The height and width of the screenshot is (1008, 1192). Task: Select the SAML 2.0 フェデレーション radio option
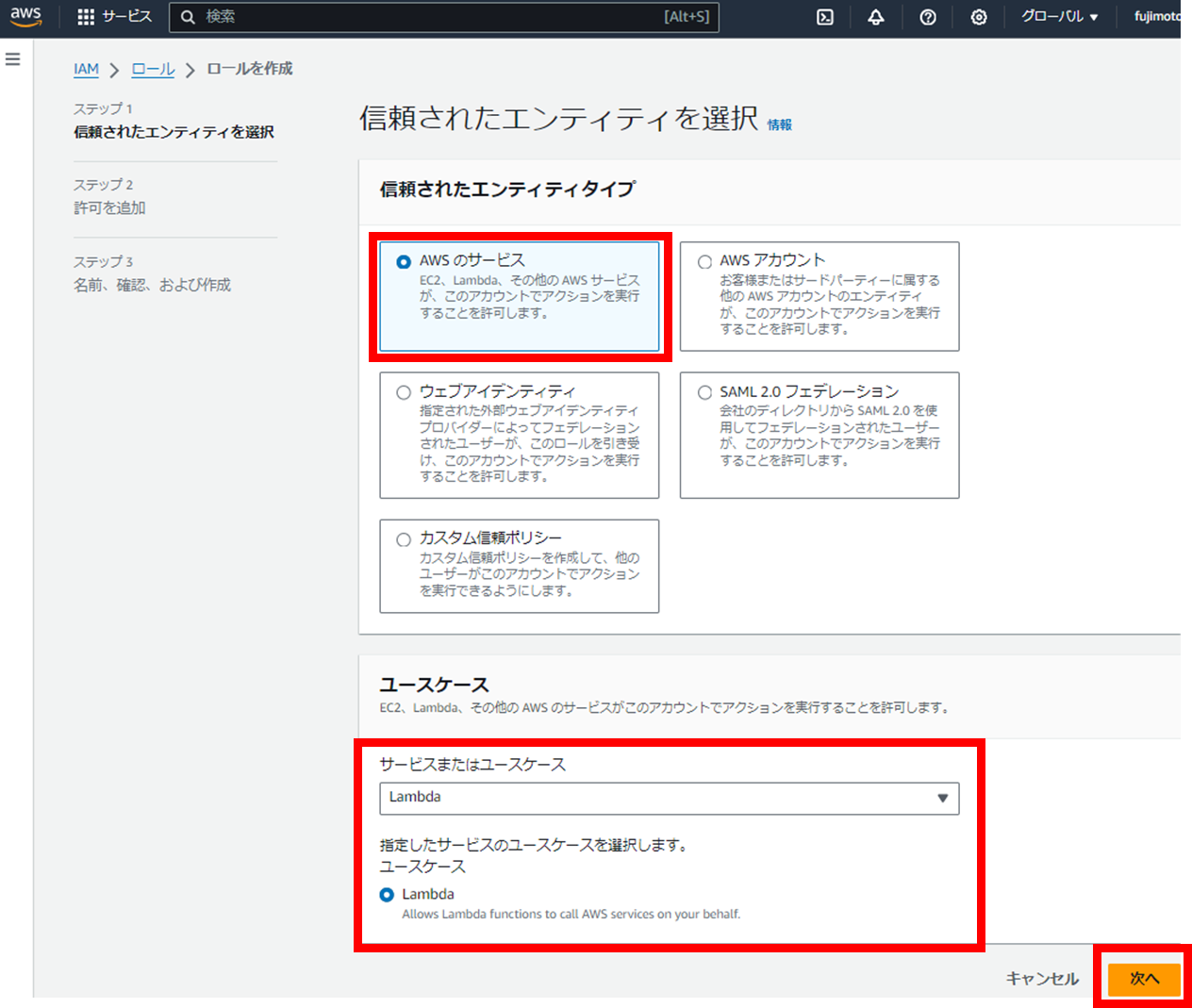[704, 392]
